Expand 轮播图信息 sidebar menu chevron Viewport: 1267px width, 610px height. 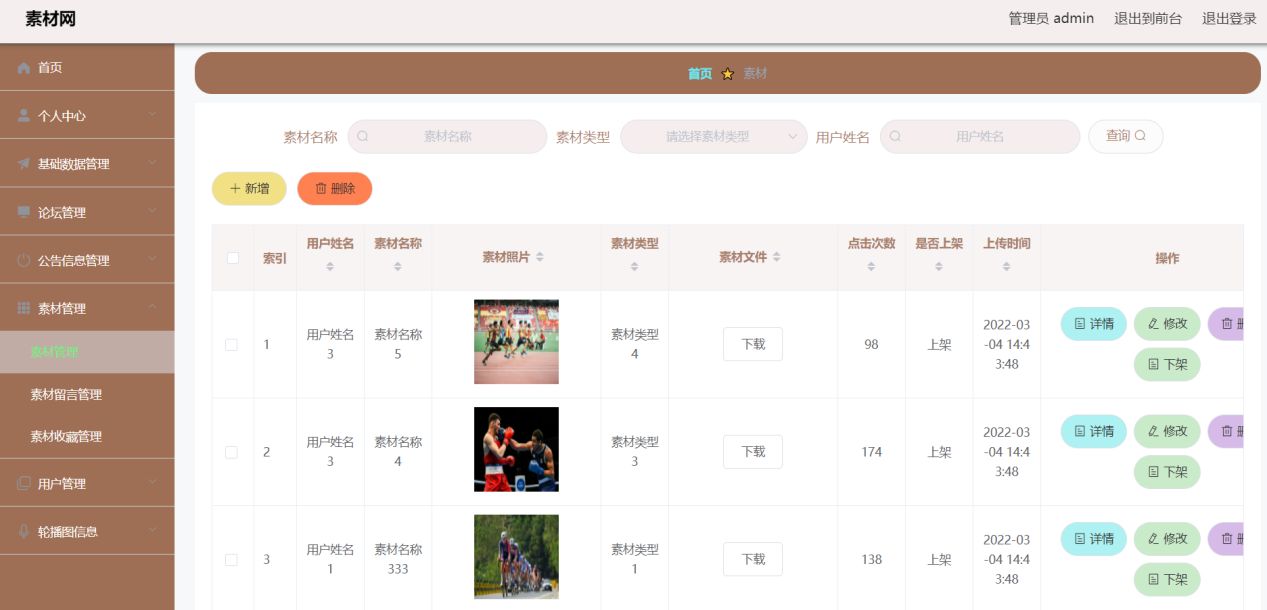[153, 530]
